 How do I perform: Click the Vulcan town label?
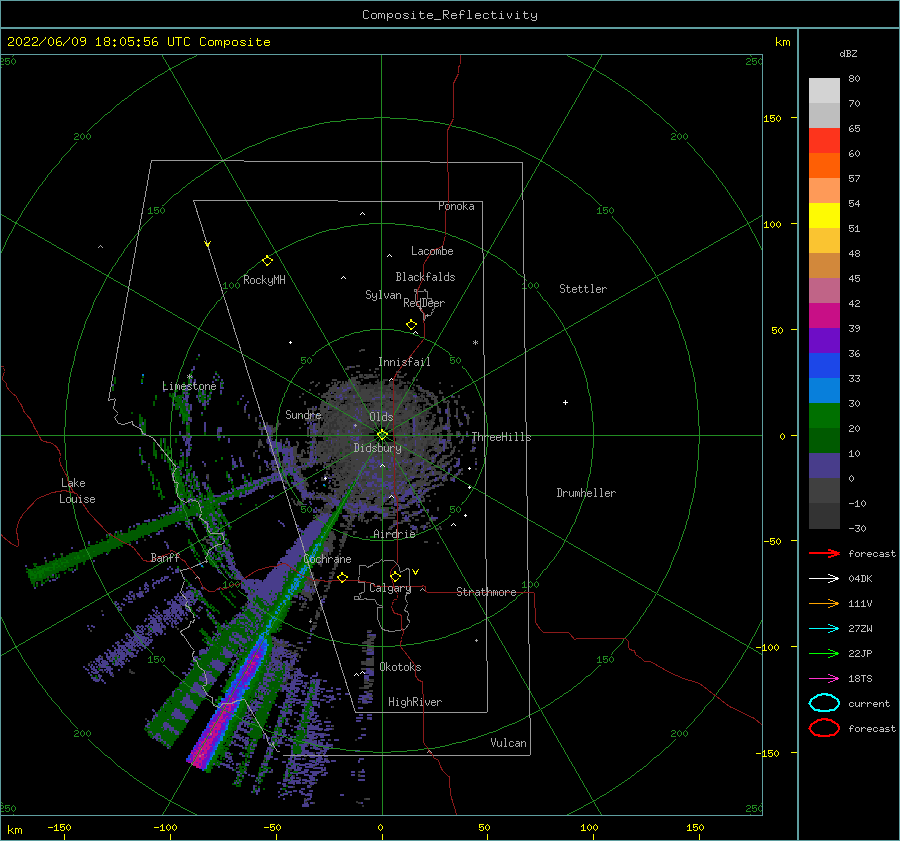(x=508, y=743)
